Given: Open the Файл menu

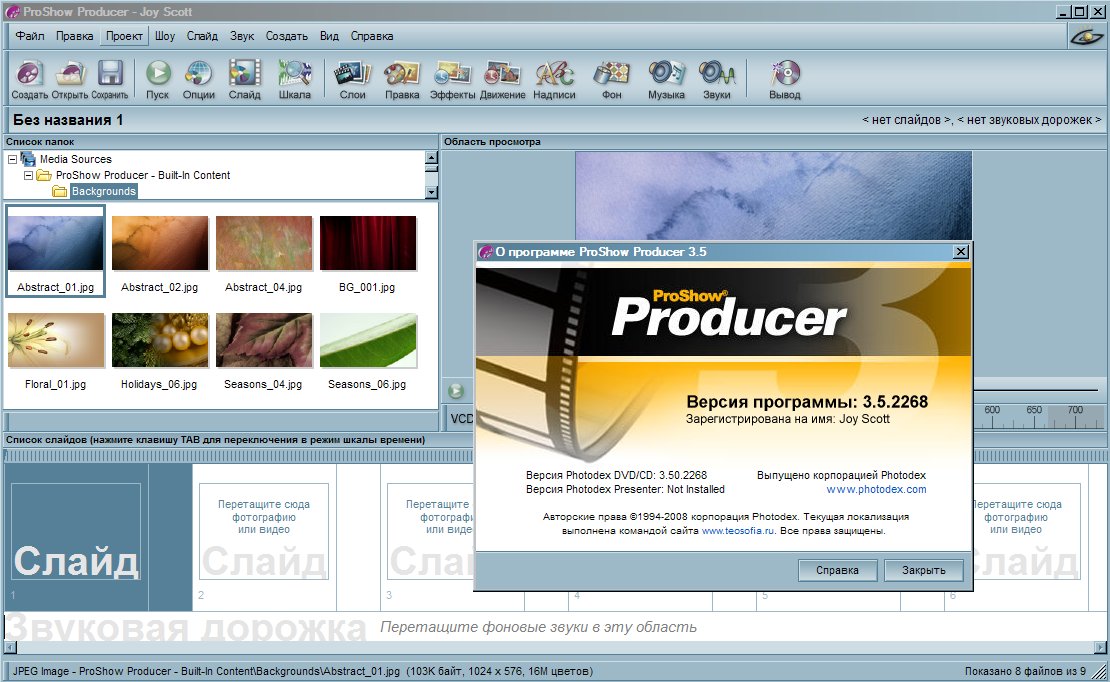Looking at the screenshot, I should (x=30, y=36).
